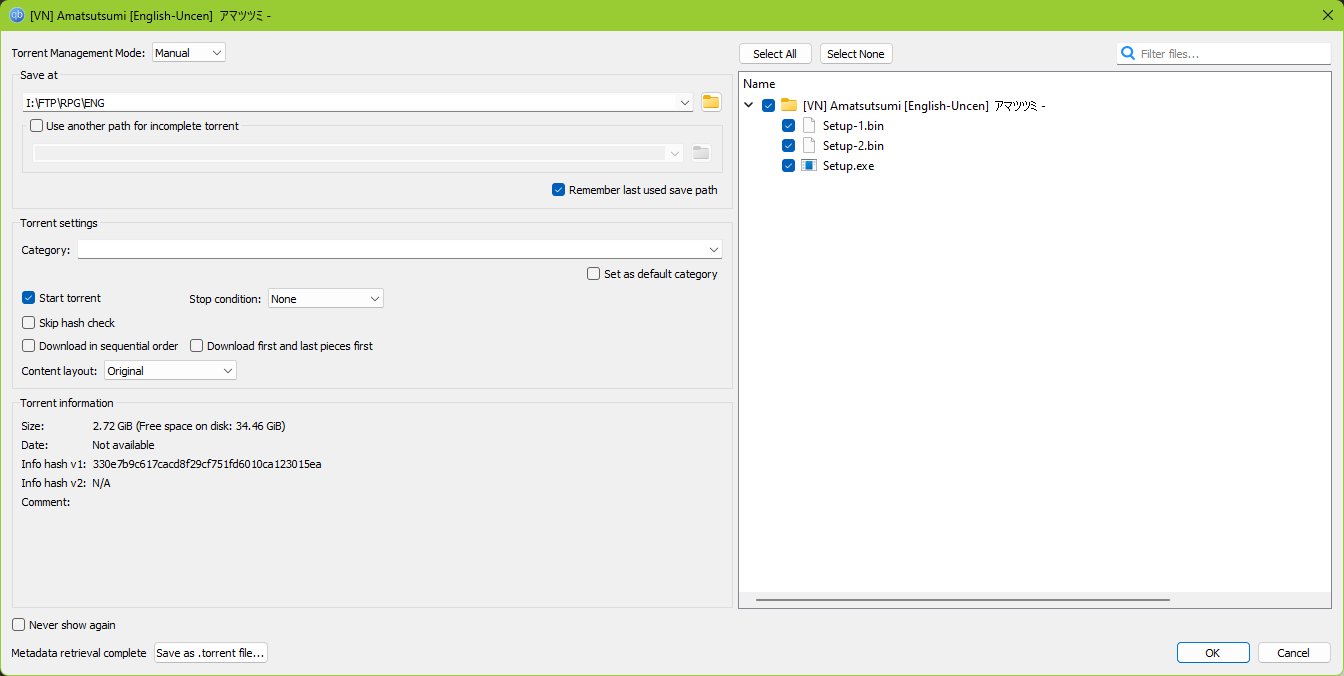Collapse the torrent folder tree node
Screen dimensions: 1344x676
coord(749,106)
